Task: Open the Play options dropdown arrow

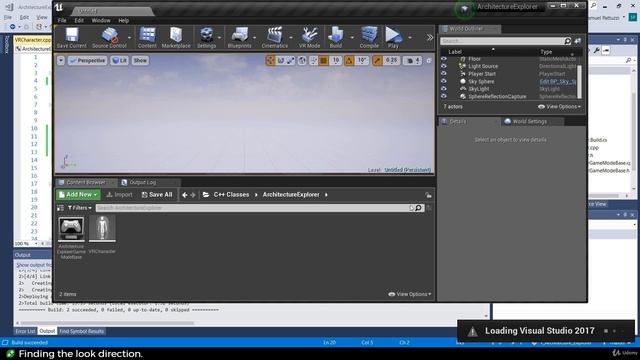Action: pyautogui.click(x=410, y=38)
